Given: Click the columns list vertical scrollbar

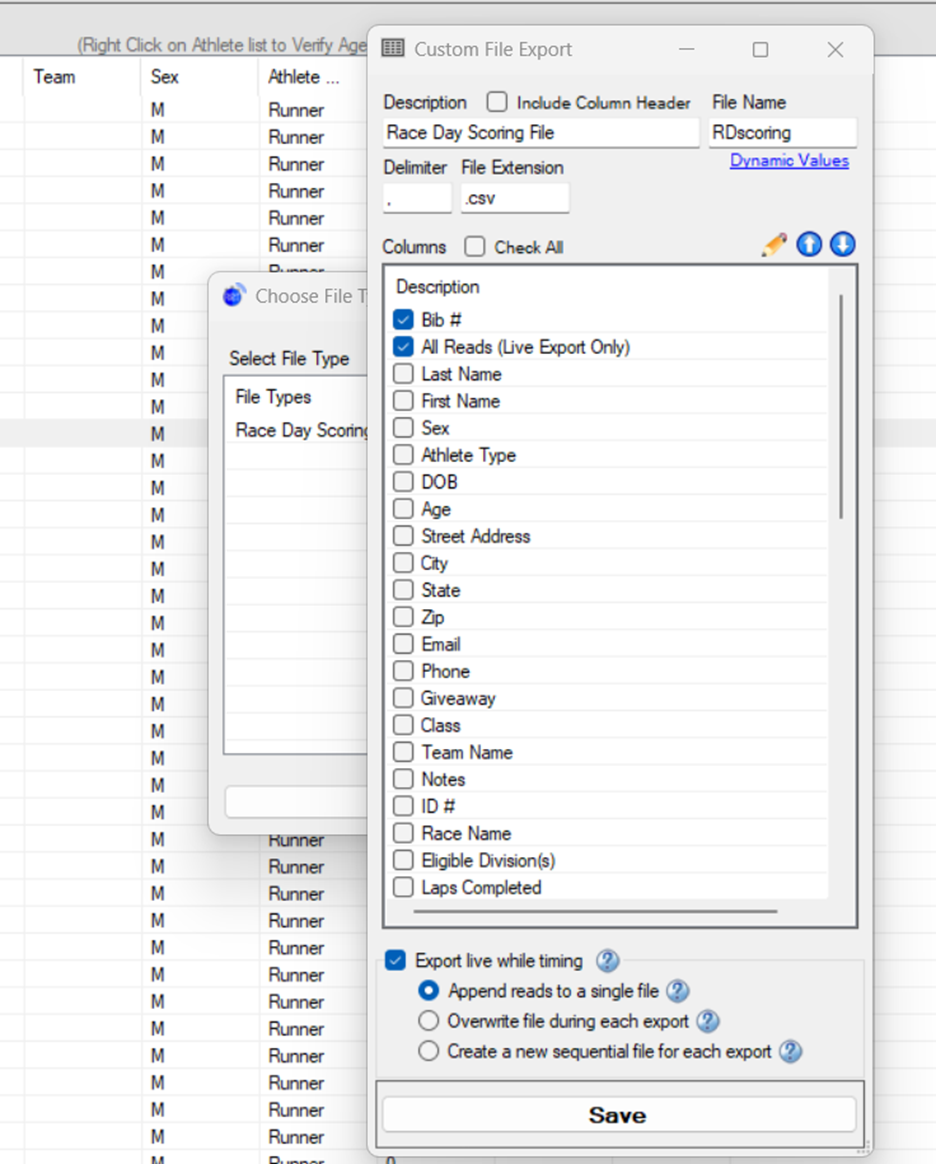Looking at the screenshot, I should point(841,407).
